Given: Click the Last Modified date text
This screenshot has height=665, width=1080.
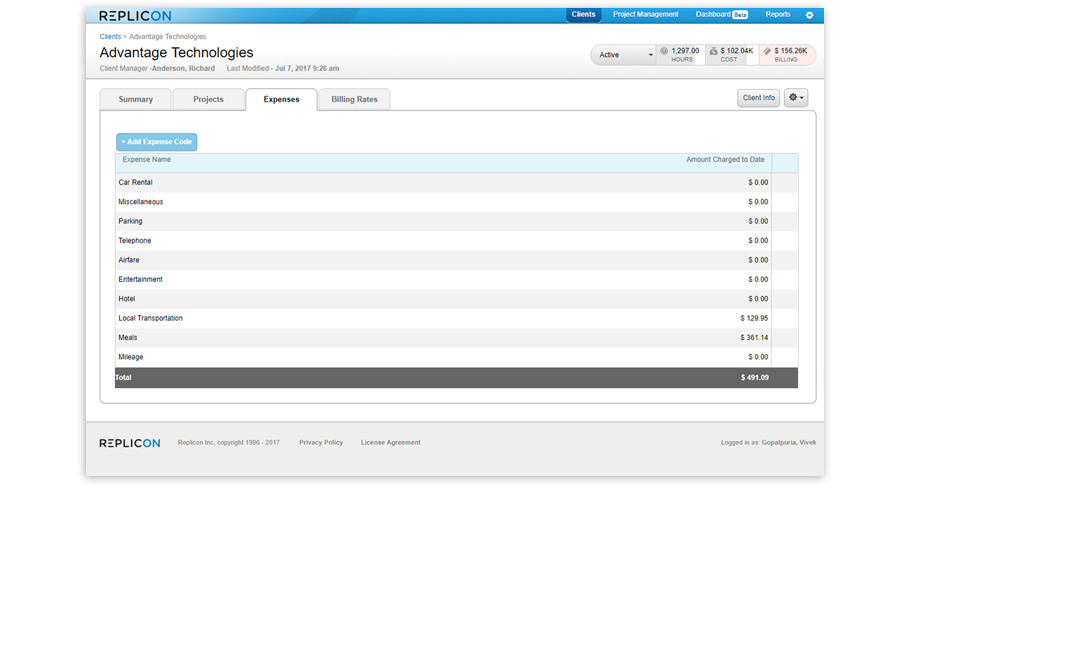Looking at the screenshot, I should click(282, 68).
